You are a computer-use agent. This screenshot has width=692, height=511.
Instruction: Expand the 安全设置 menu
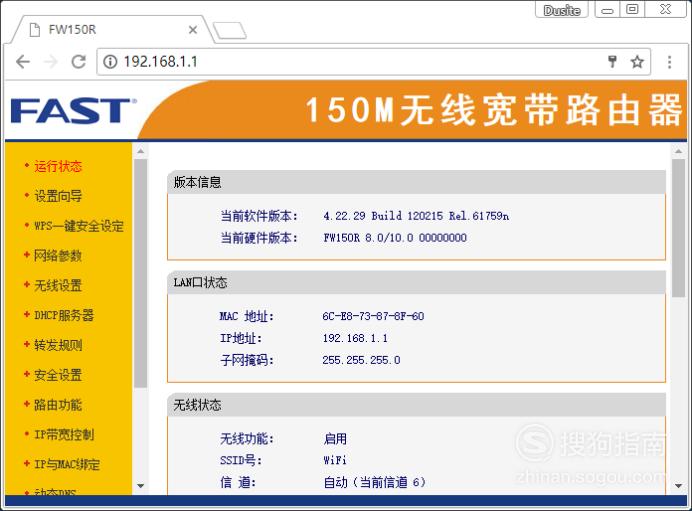coord(58,375)
